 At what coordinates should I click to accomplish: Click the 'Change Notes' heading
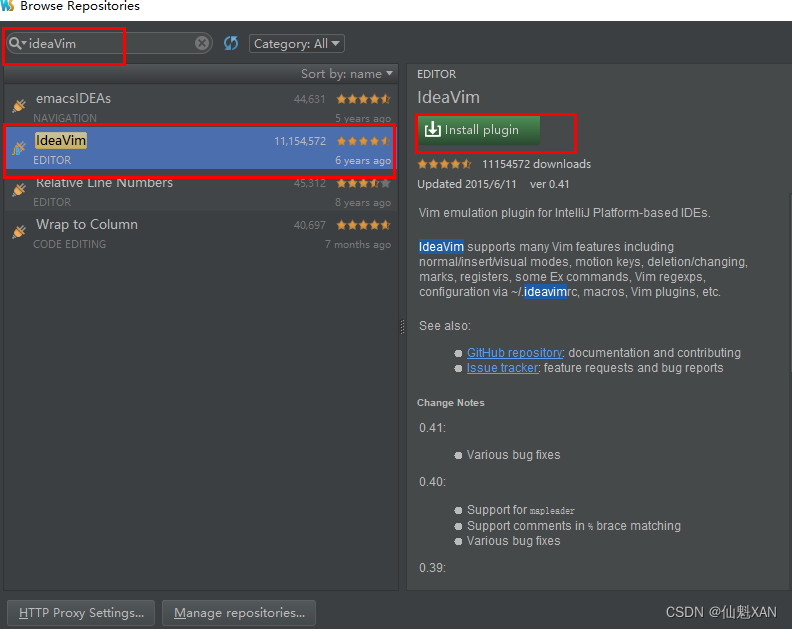pyautogui.click(x=451, y=403)
